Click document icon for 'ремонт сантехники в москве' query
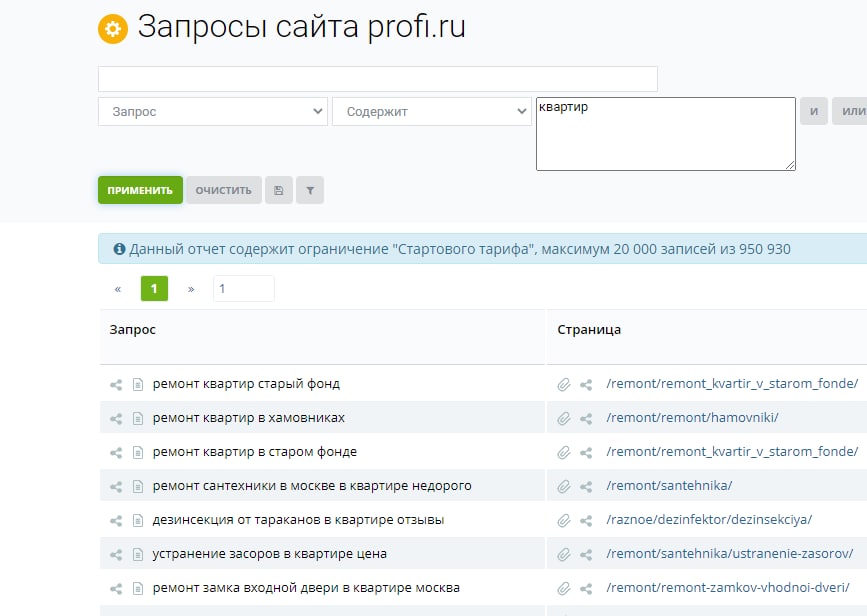The height and width of the screenshot is (616, 867). pyautogui.click(x=138, y=487)
